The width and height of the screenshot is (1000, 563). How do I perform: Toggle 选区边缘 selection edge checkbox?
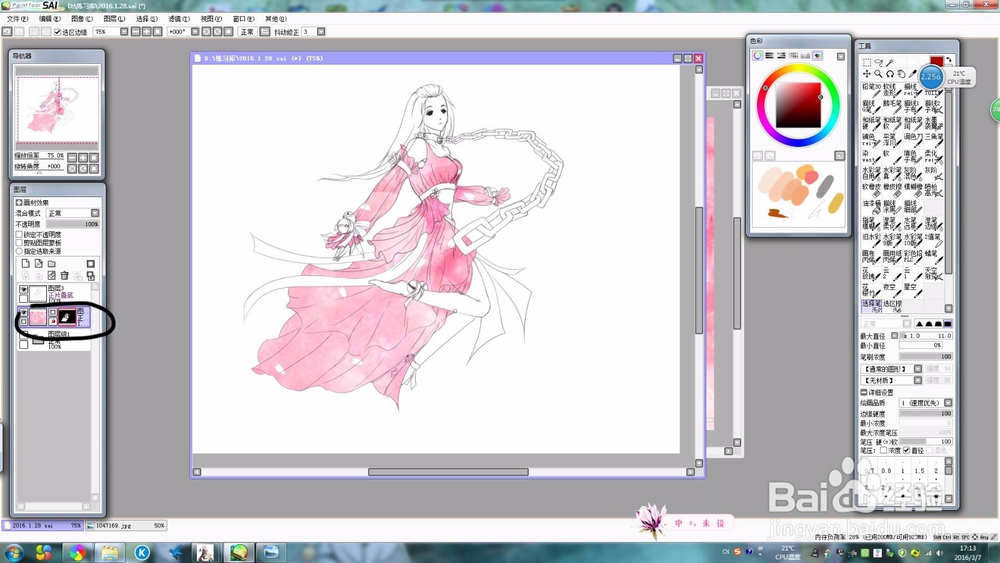(57, 32)
